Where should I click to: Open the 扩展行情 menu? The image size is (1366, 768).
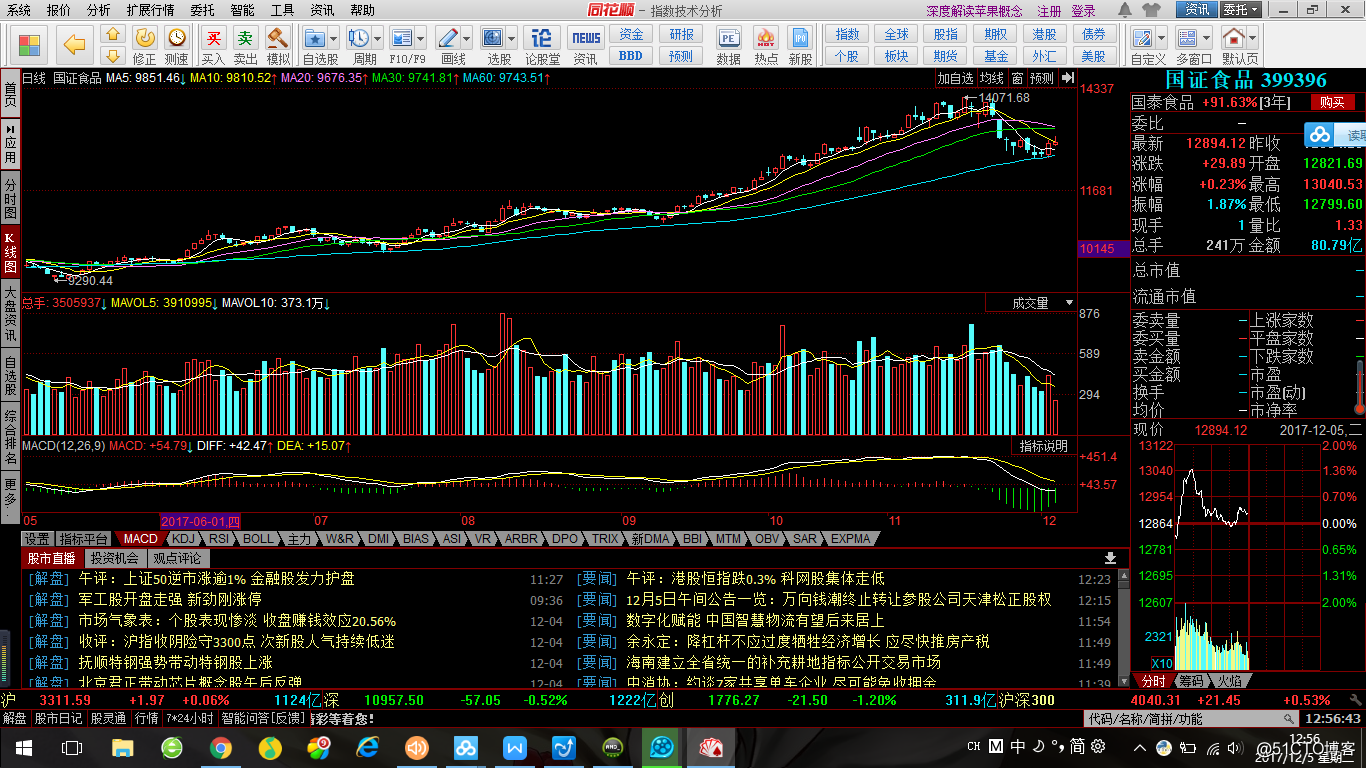coord(149,10)
